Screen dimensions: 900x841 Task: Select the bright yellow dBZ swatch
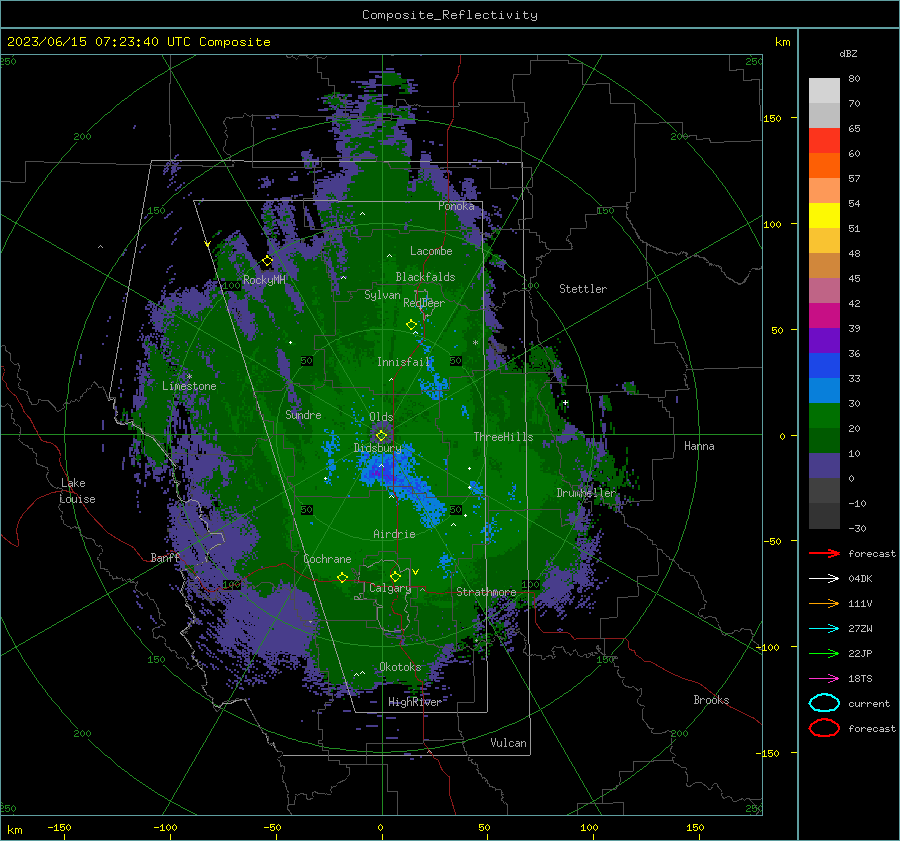[x=824, y=216]
